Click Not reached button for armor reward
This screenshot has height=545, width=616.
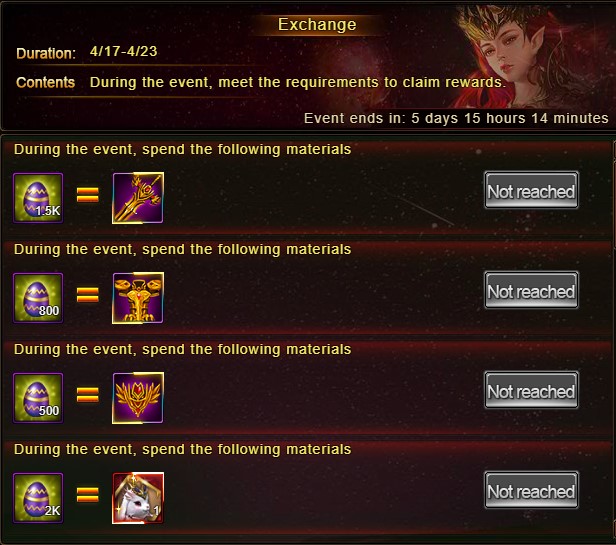(x=531, y=290)
